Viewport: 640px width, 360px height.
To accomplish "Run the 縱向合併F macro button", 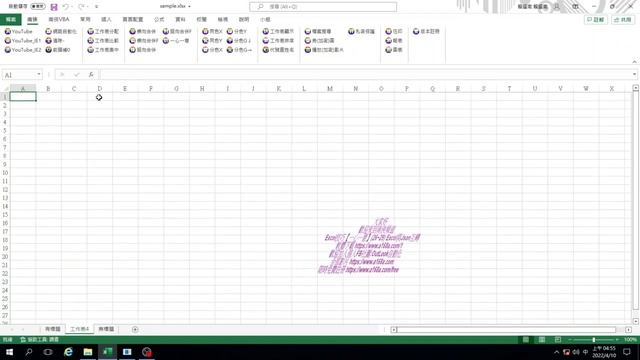I will 177,31.
